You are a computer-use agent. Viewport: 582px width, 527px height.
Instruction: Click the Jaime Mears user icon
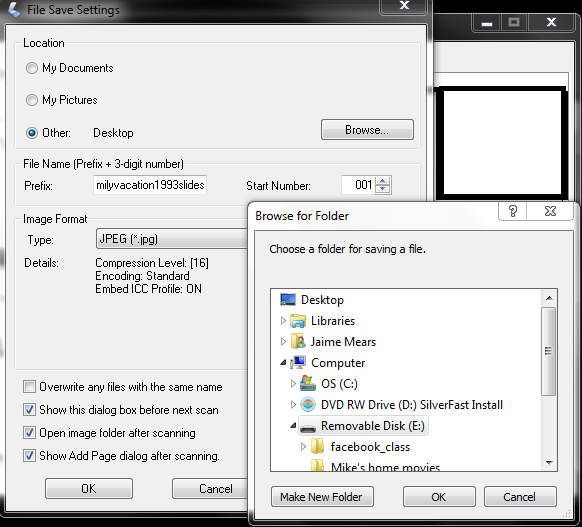pos(298,341)
